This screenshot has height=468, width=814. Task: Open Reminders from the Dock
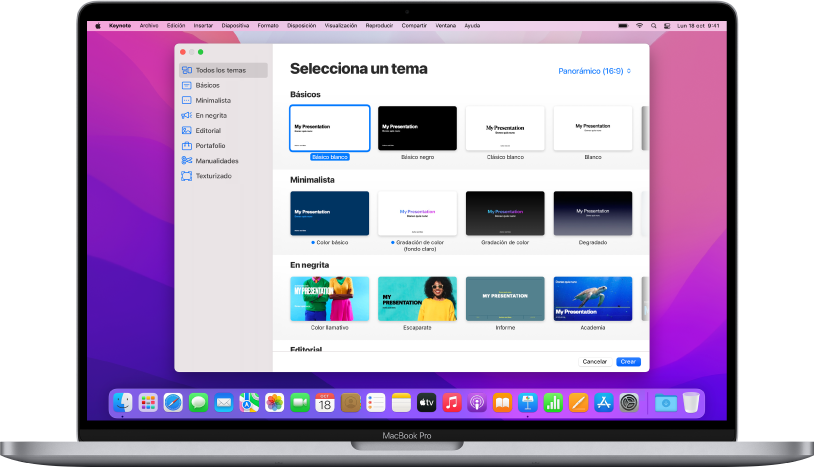coord(375,402)
